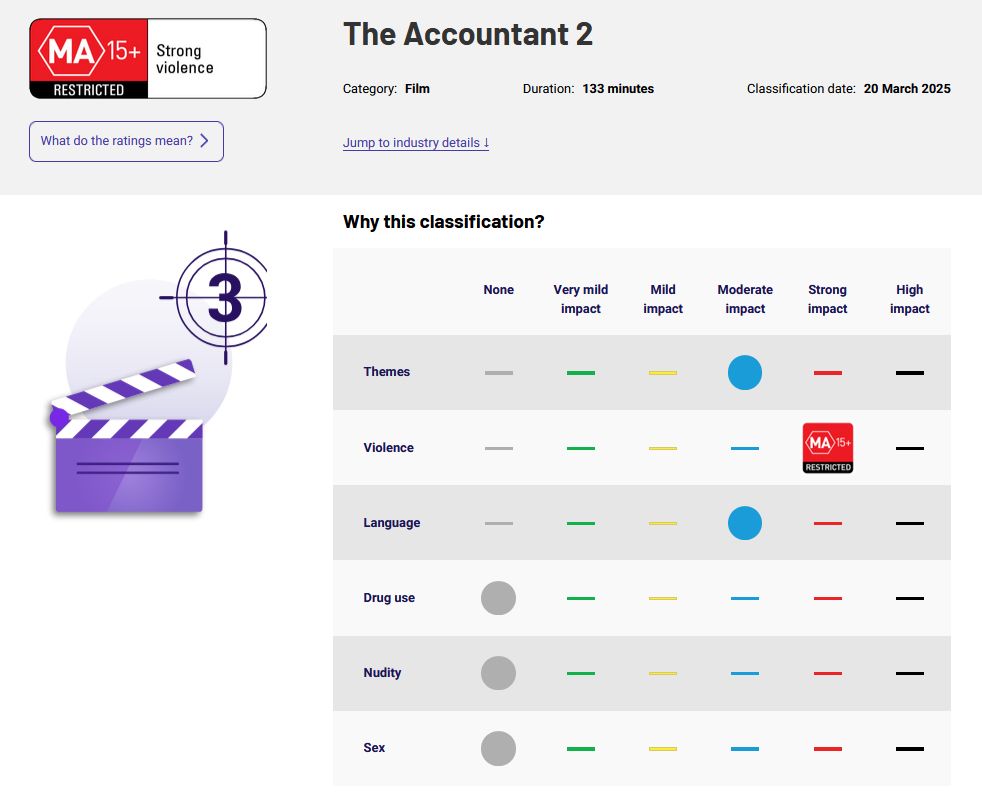Image resolution: width=982 pixels, height=805 pixels.
Task: Click the 'Nudity' row label
Action: pyautogui.click(x=382, y=673)
